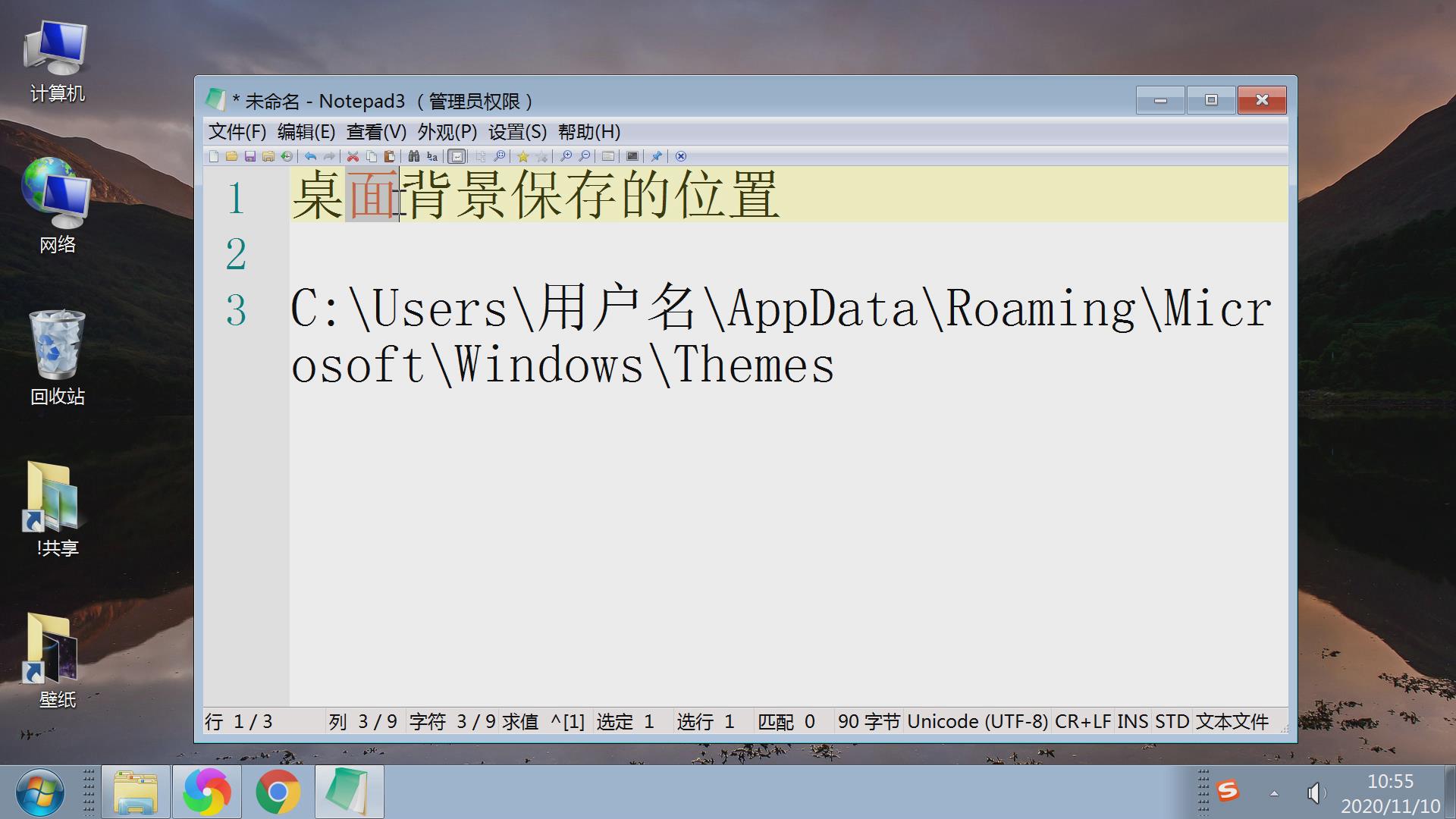
Task: Toggle always on top pin icon
Action: (657, 156)
